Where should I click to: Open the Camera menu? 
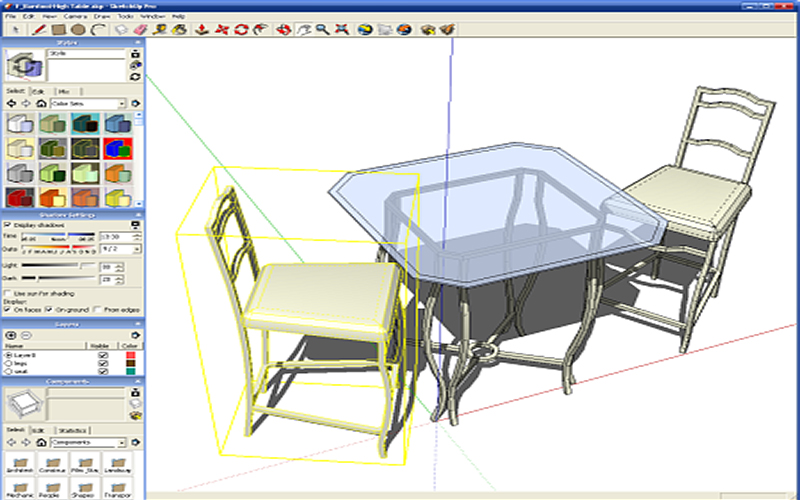[x=75, y=17]
